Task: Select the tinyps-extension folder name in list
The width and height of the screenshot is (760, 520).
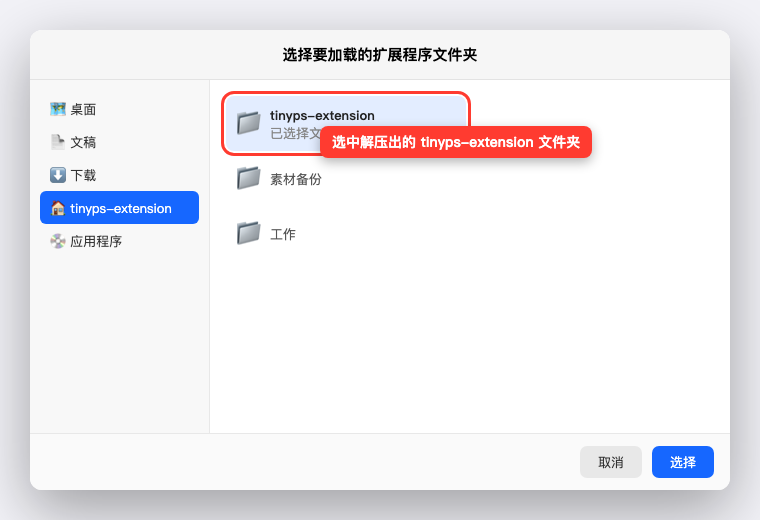Action: 322,115
